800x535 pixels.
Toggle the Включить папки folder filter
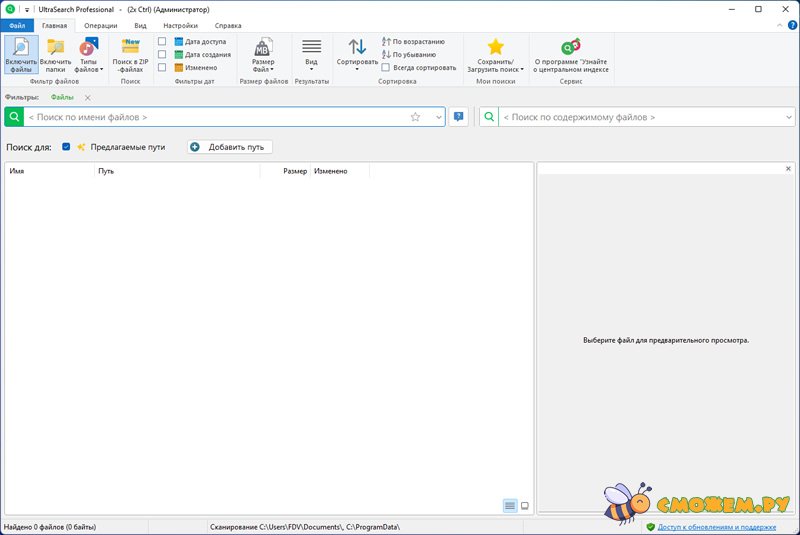point(55,48)
